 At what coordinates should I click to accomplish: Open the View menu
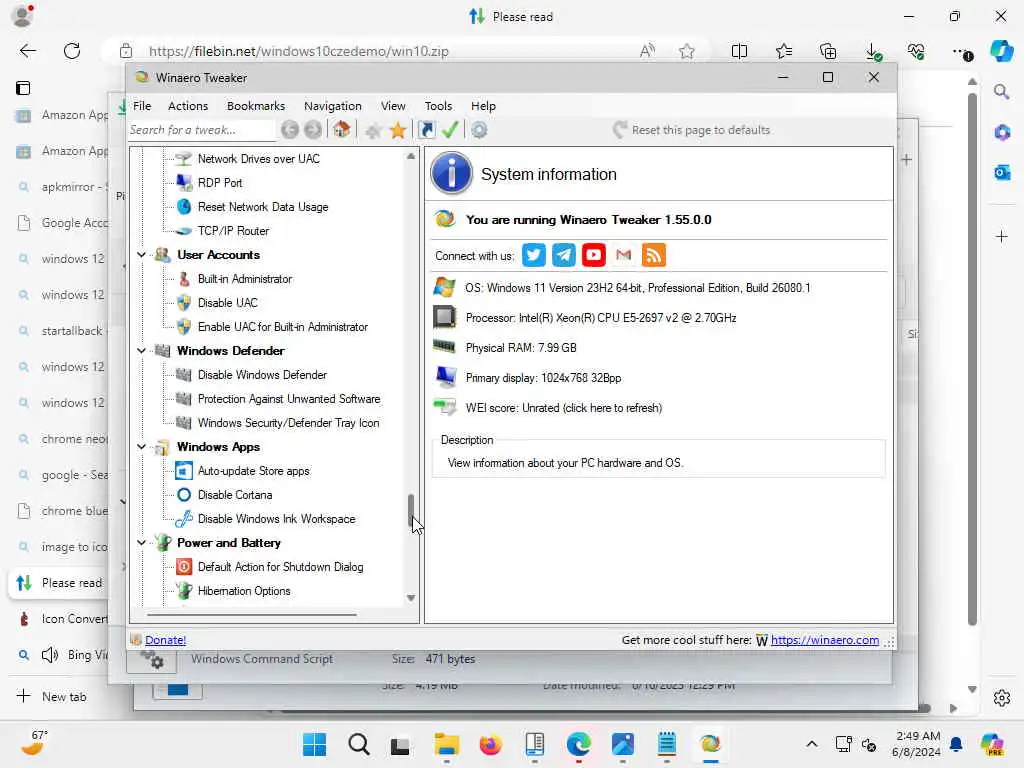tap(393, 106)
